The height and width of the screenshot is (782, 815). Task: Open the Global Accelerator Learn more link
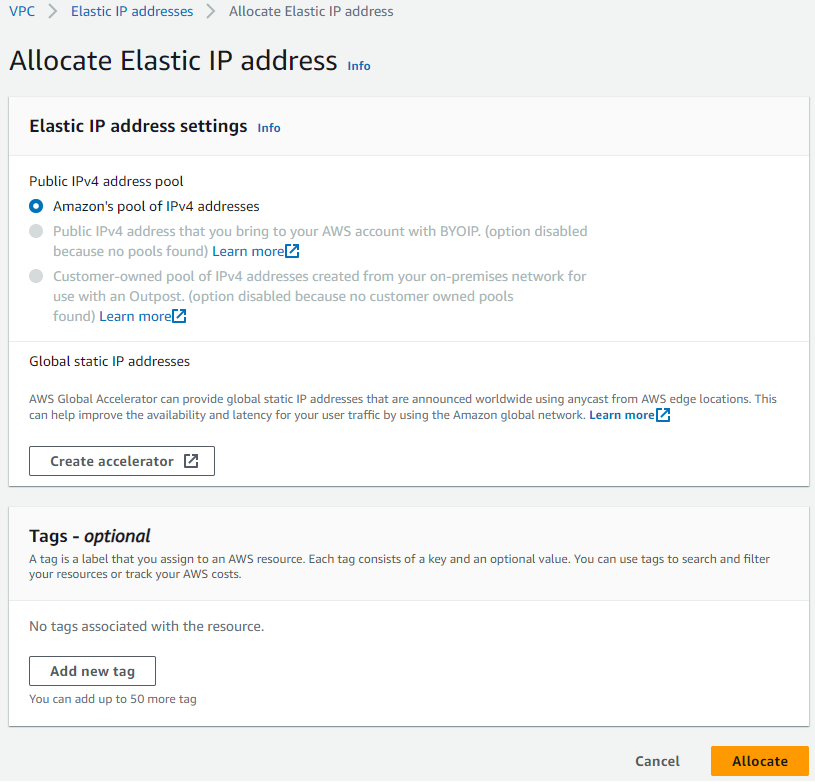pyautogui.click(x=620, y=414)
